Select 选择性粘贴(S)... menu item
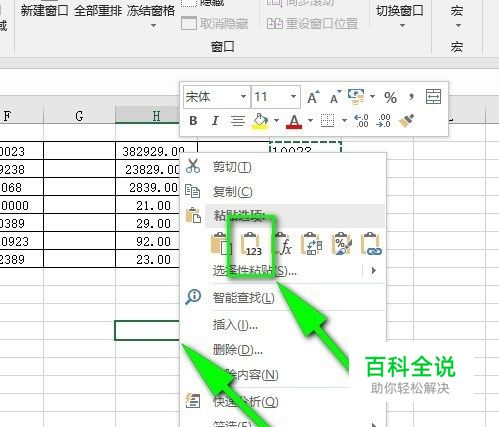The image size is (499, 427). point(255,271)
